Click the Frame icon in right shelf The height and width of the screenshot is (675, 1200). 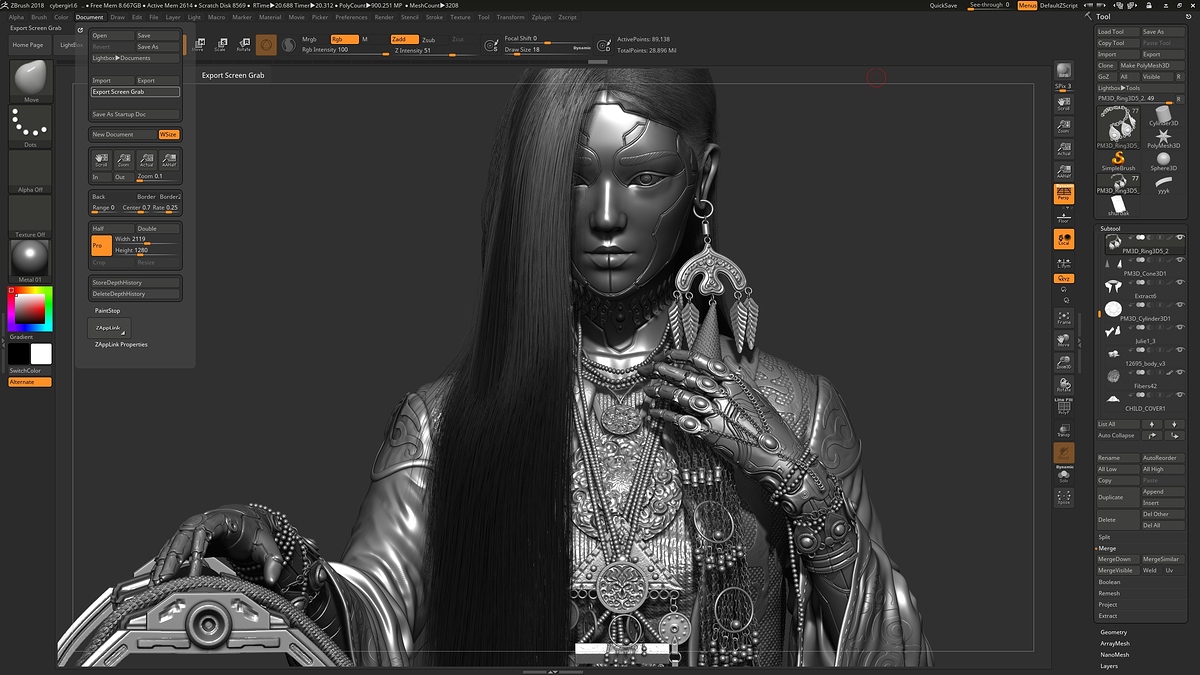pos(1064,318)
